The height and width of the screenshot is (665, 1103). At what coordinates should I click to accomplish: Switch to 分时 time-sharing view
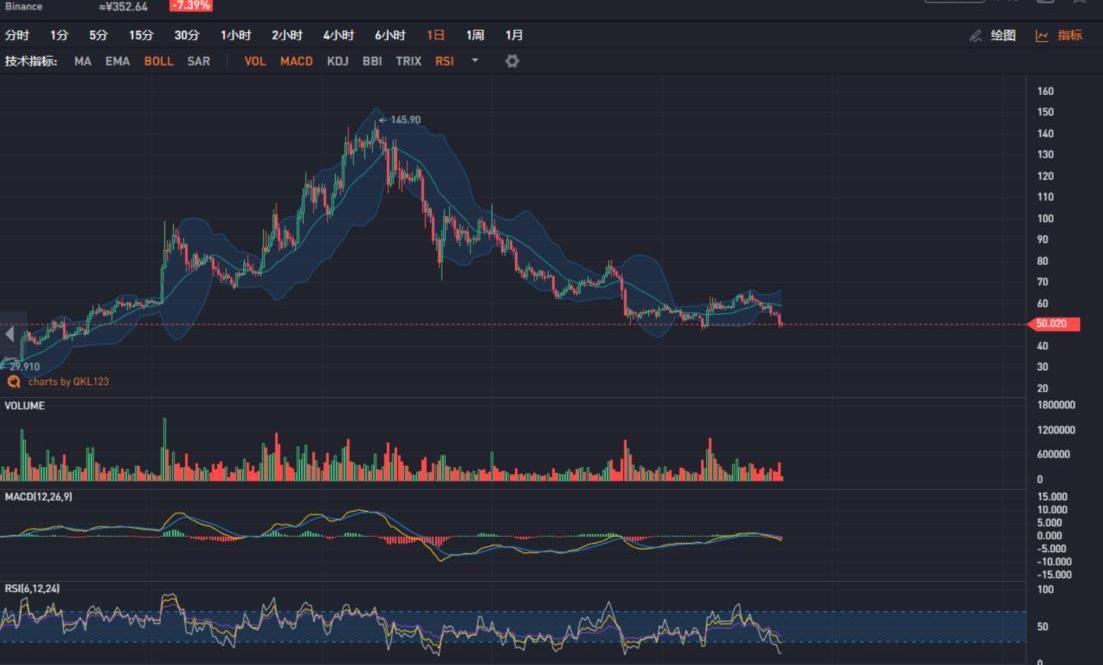pos(17,35)
